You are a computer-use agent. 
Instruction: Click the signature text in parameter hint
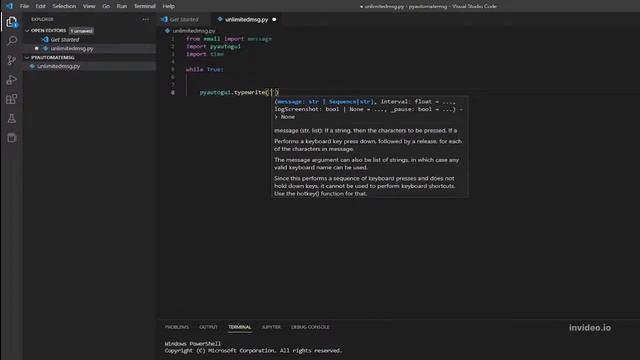coord(369,109)
